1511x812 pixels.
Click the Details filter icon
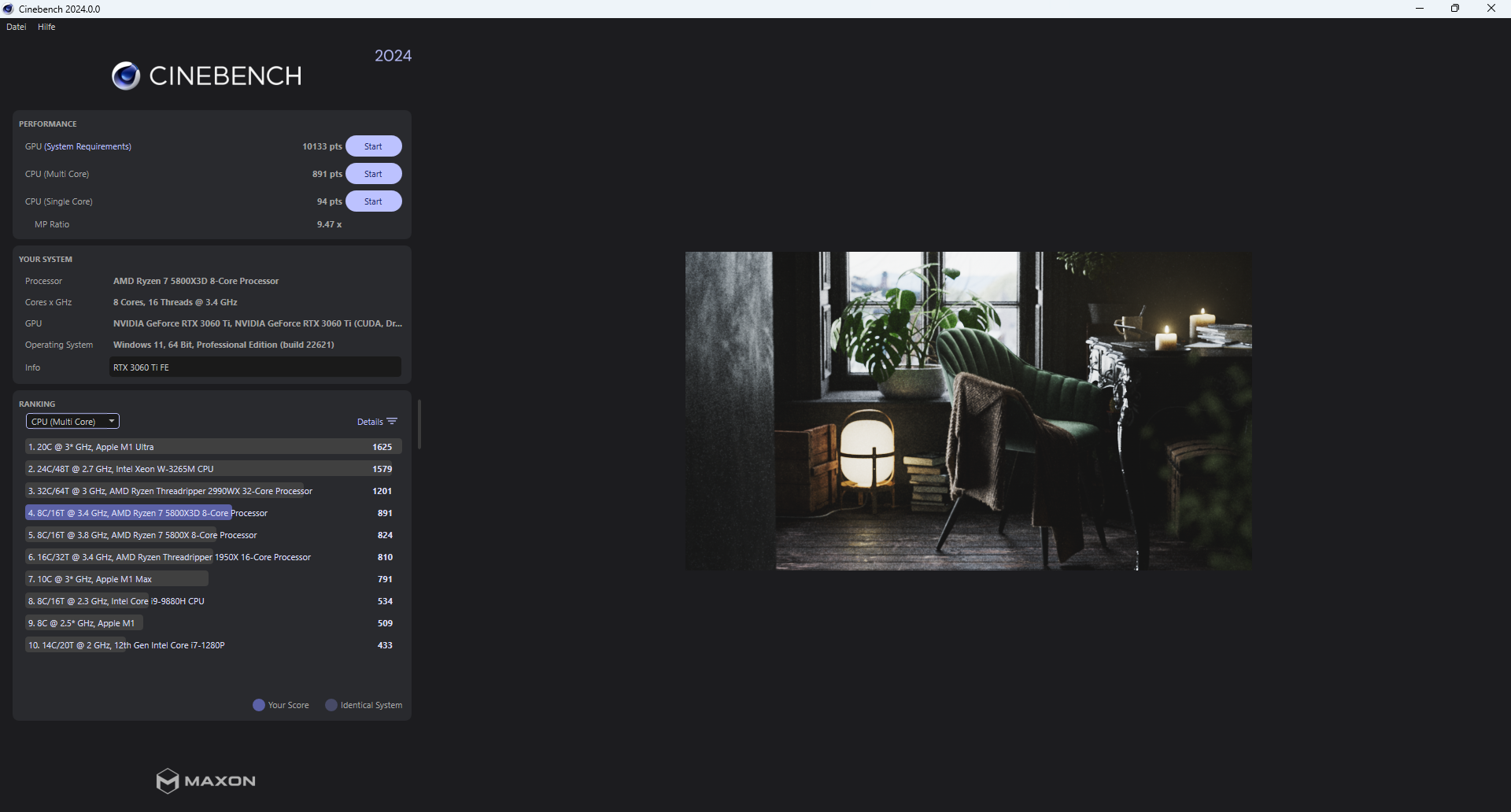click(392, 422)
